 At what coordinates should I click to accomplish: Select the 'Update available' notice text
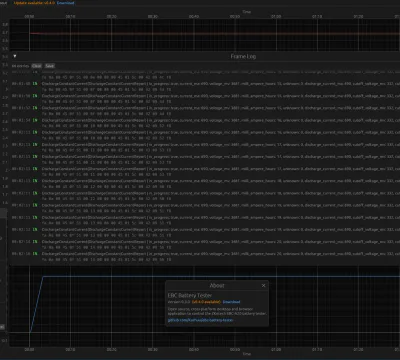34,3
